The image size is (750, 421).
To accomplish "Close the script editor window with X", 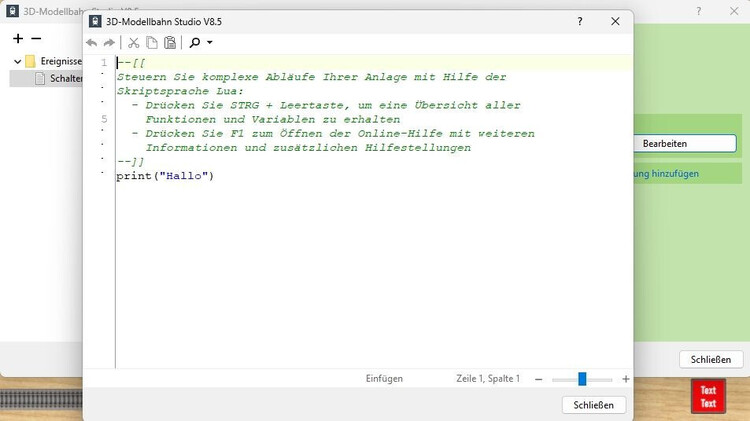I will [x=615, y=22].
